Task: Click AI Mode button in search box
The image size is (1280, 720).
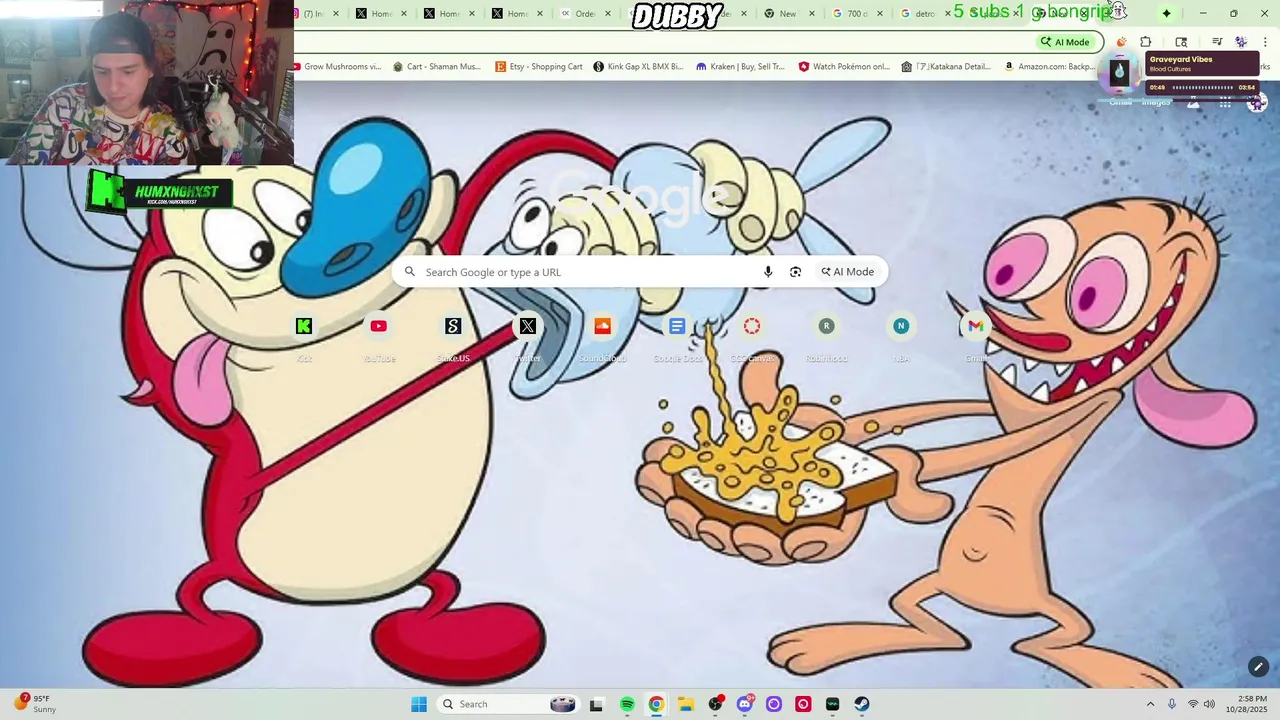Action: click(847, 272)
